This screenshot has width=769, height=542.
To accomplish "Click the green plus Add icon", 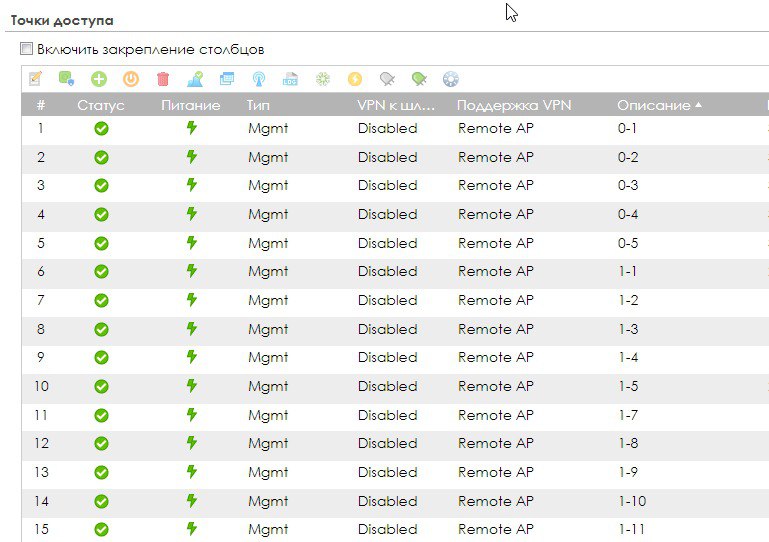I will coord(99,79).
